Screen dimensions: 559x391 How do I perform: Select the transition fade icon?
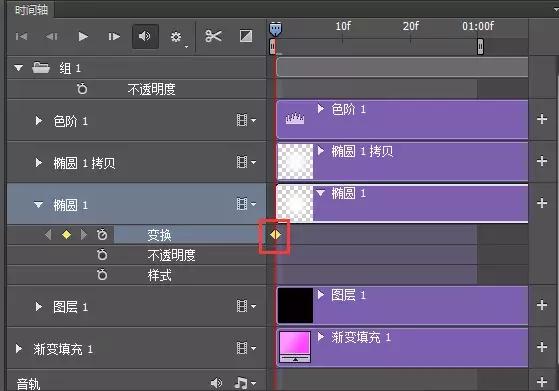[246, 36]
